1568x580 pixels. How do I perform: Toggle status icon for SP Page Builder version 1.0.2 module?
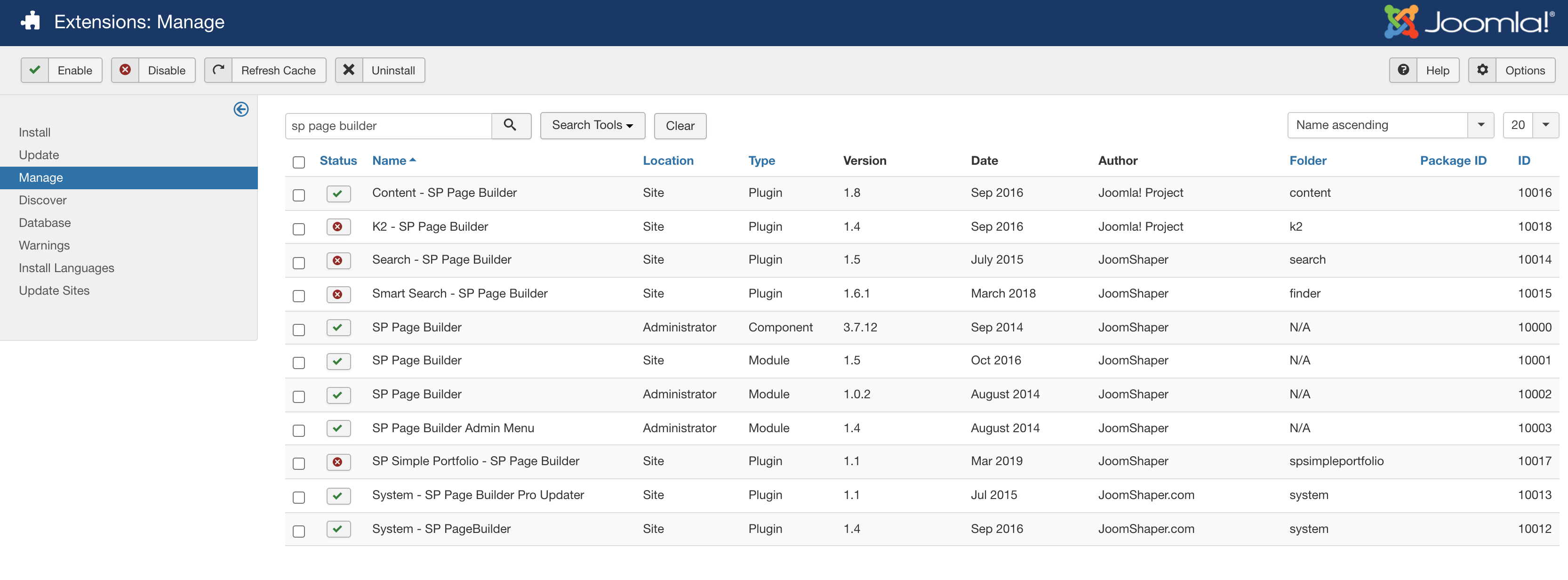tap(338, 395)
